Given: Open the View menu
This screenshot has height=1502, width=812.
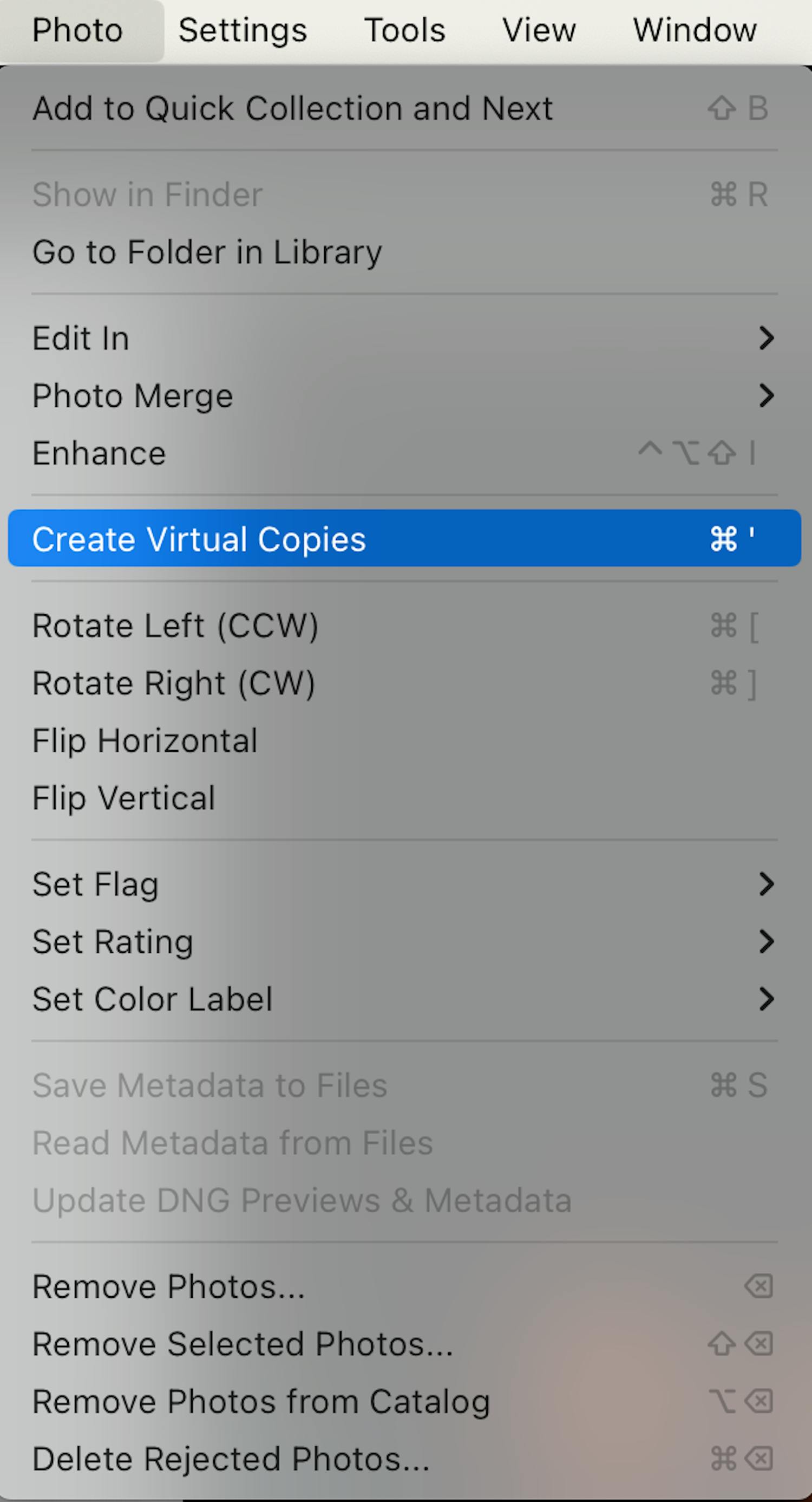Looking at the screenshot, I should coord(539,30).
